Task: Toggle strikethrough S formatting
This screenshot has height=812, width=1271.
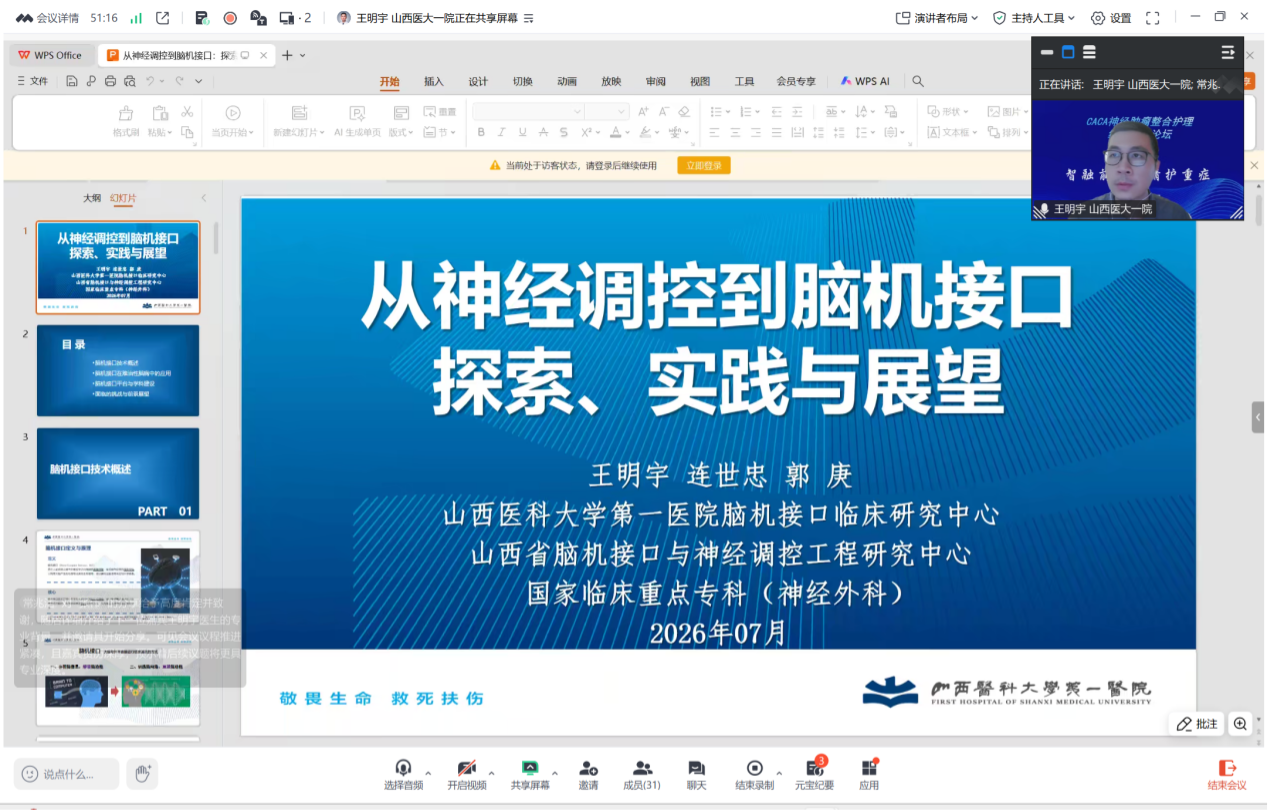Action: click(x=564, y=132)
